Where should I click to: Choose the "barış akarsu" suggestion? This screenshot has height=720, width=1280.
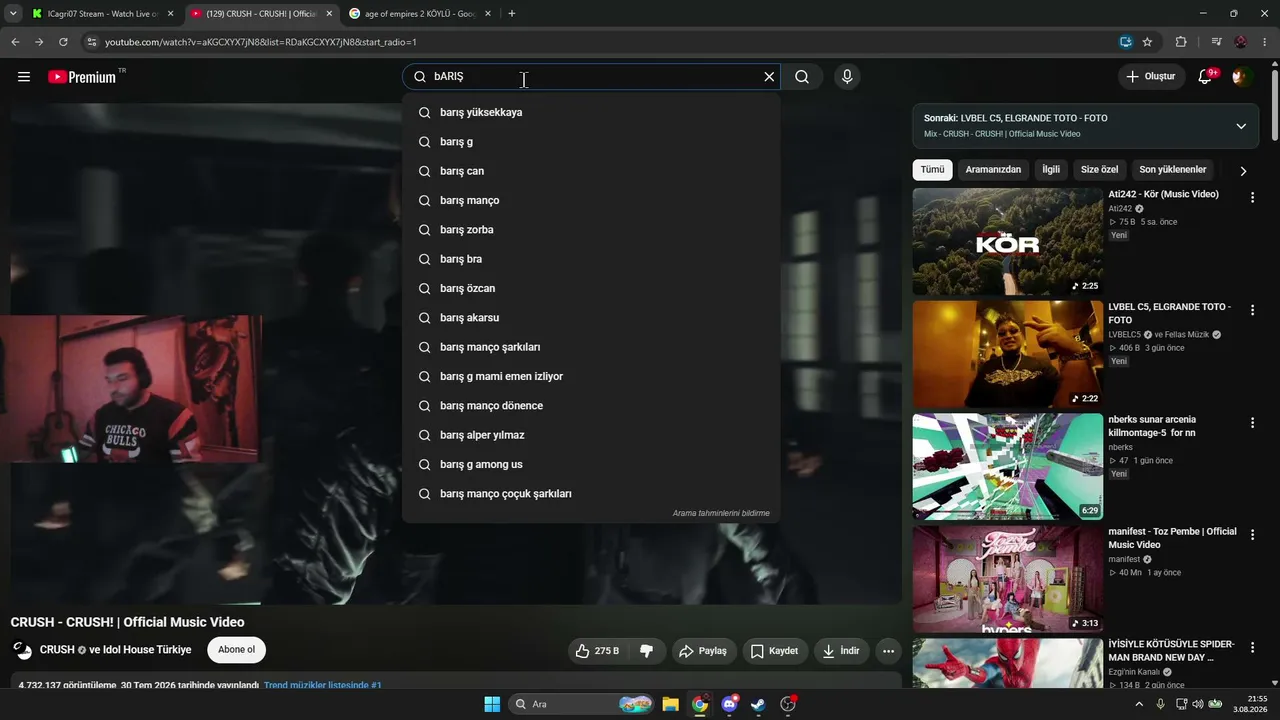click(x=591, y=318)
